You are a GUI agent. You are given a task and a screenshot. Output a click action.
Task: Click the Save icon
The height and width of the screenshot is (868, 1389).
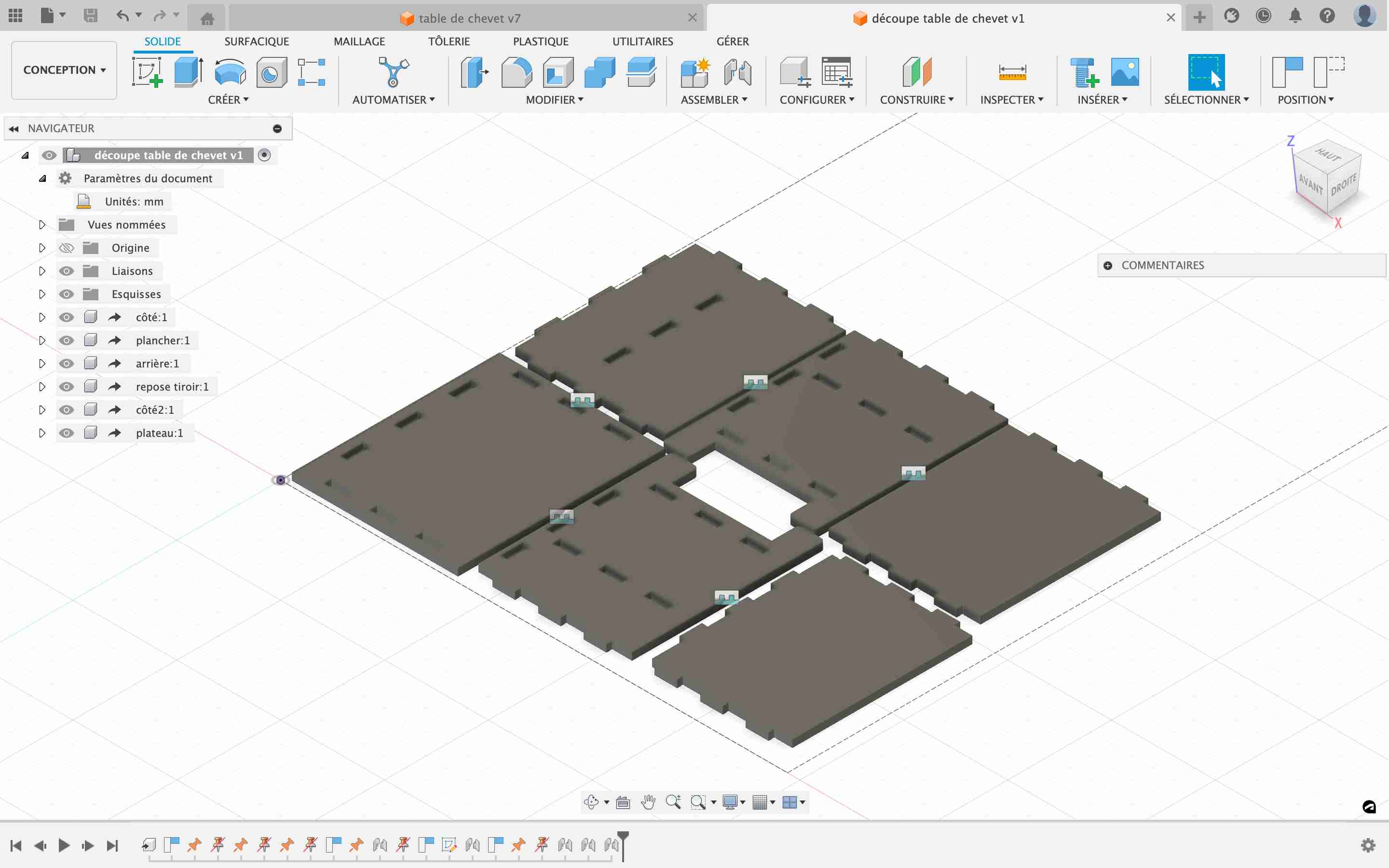(x=91, y=15)
